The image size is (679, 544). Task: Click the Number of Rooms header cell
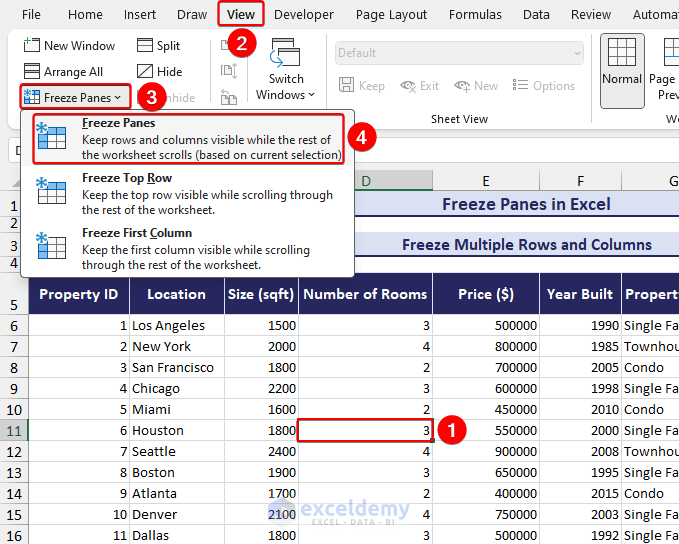click(x=365, y=294)
